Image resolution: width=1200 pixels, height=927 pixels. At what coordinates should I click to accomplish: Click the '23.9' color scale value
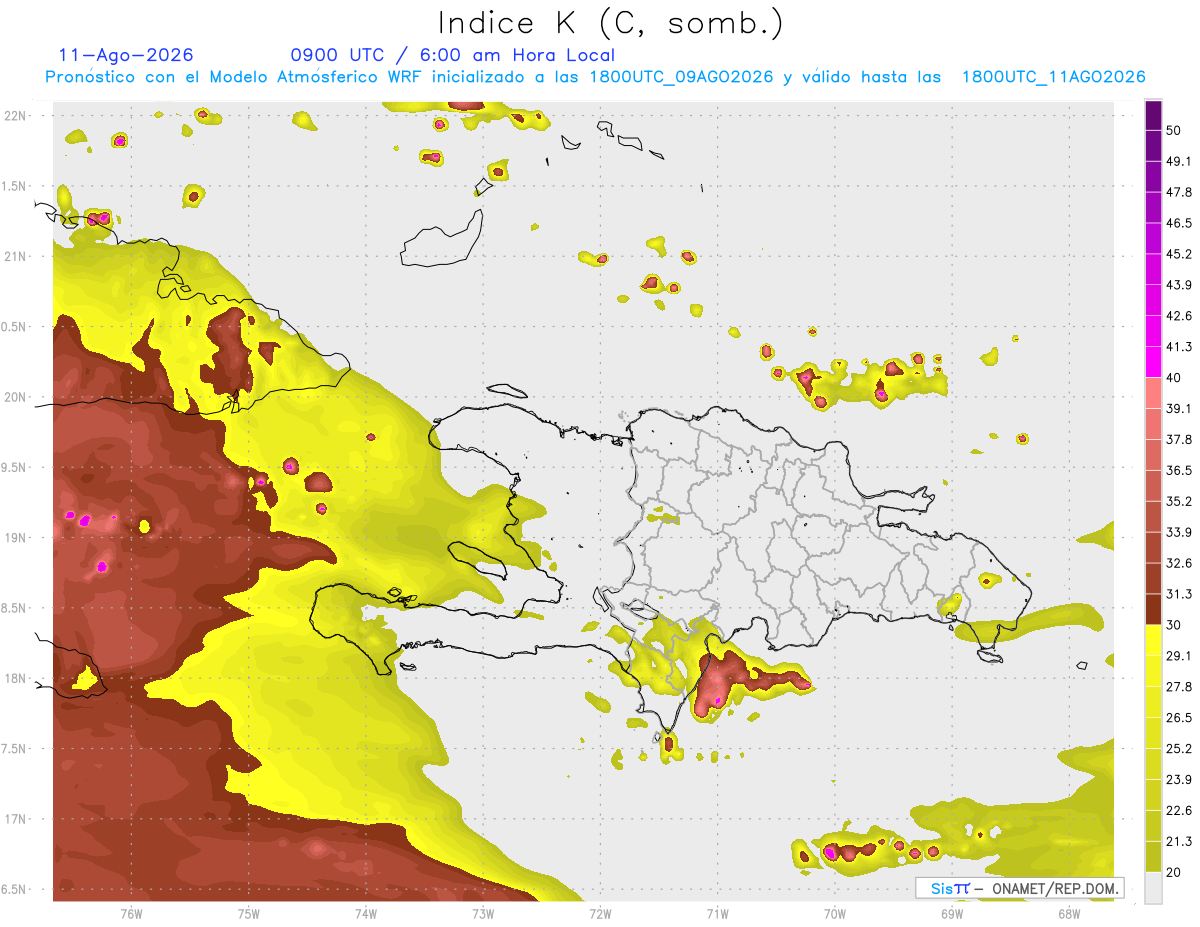point(1179,779)
